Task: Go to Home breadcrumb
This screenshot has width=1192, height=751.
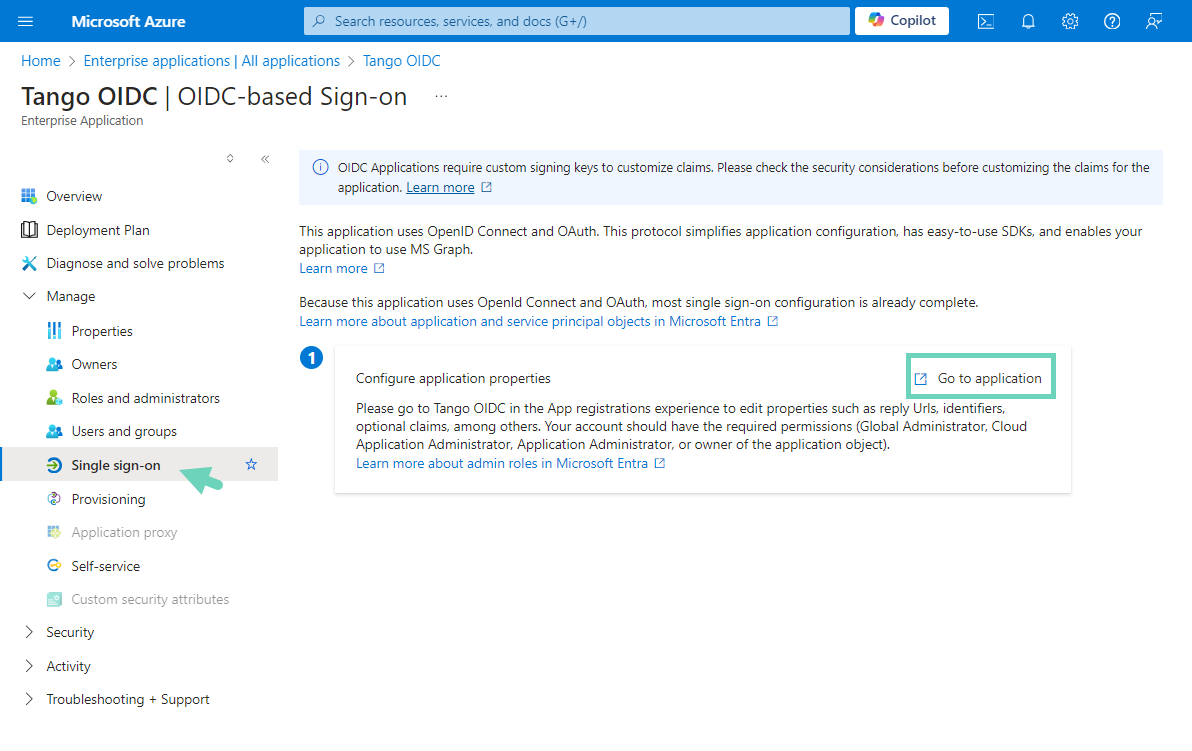Action: click(x=40, y=61)
